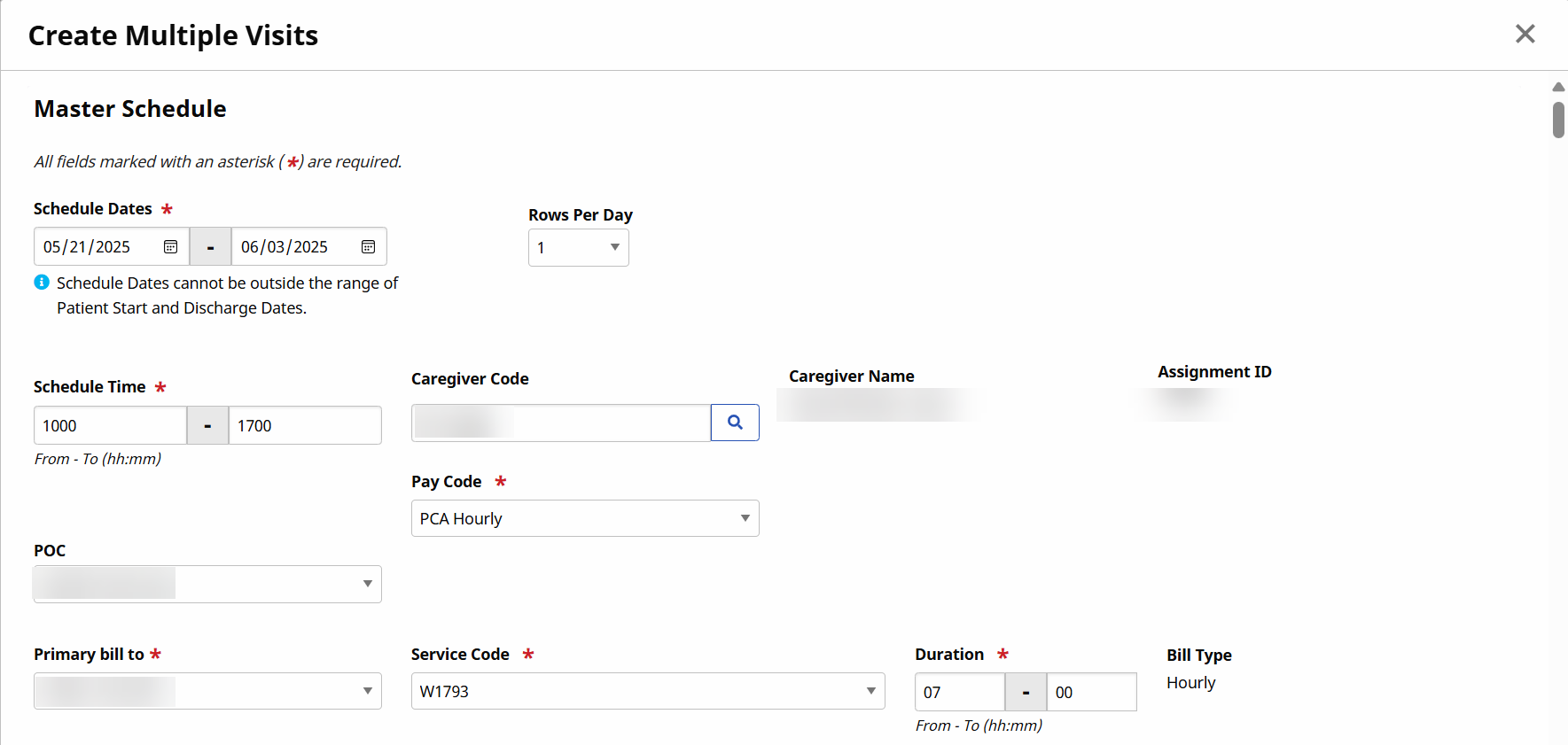
Task: Click the Duration minutes field
Action: [1091, 692]
